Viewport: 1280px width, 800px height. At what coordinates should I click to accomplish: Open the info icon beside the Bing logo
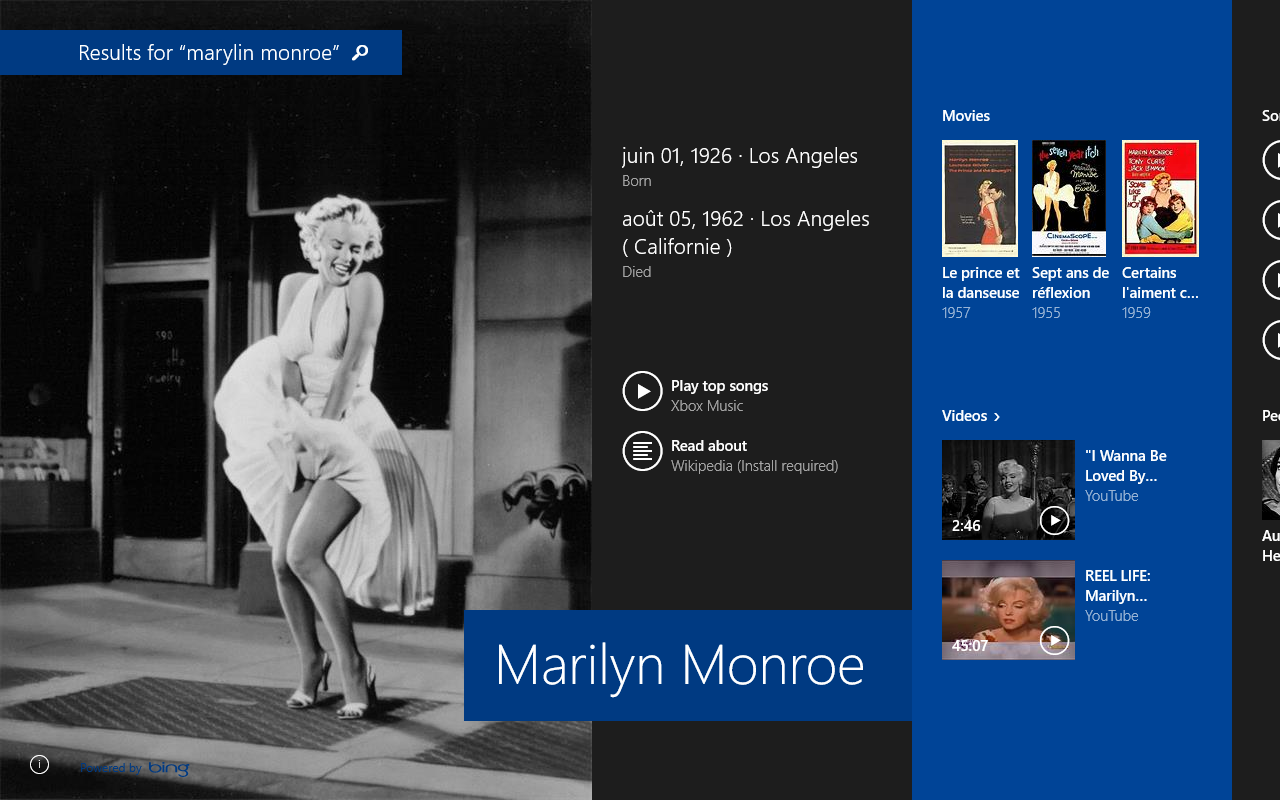click(39, 765)
